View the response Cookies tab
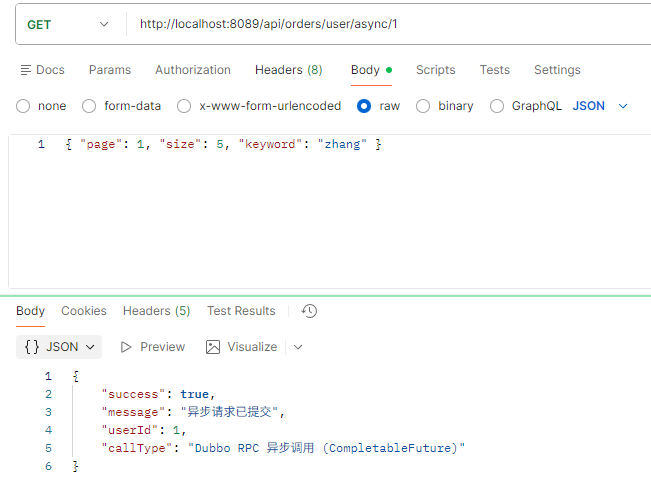The height and width of the screenshot is (492, 651). [84, 311]
